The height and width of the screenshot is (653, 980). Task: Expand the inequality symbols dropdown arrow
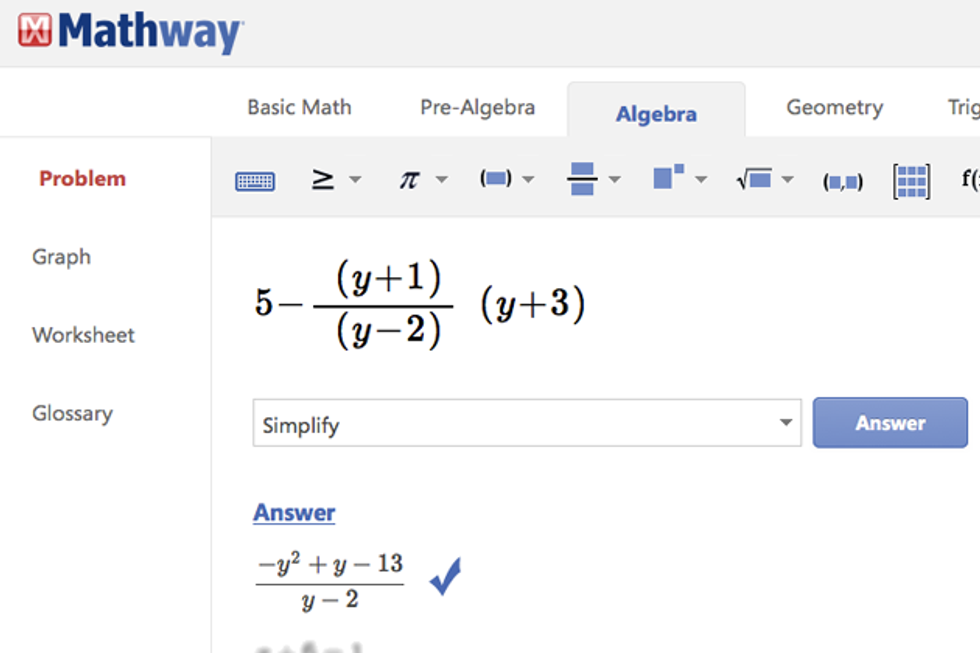click(354, 180)
